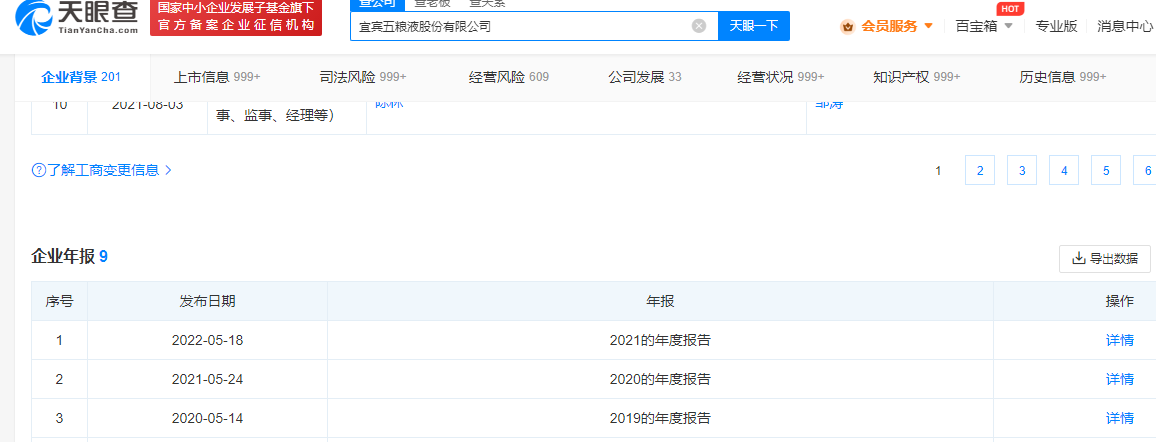Clear the search box text
1156x442 pixels.
coord(699,26)
